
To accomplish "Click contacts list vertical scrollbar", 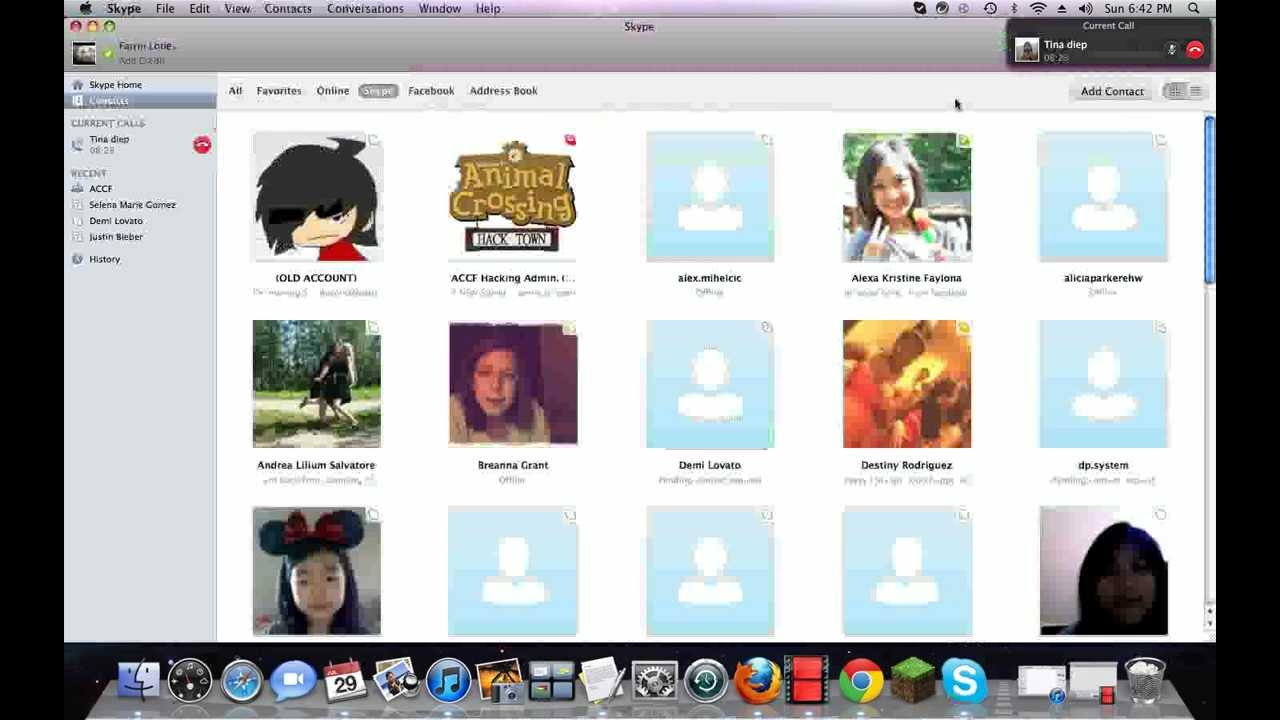I will [x=1209, y=200].
